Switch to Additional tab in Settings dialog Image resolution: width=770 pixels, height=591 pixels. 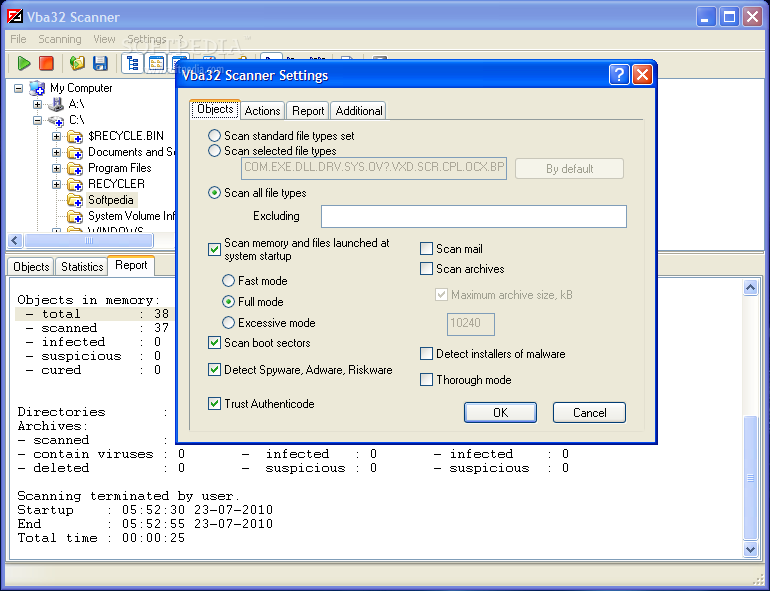click(358, 111)
